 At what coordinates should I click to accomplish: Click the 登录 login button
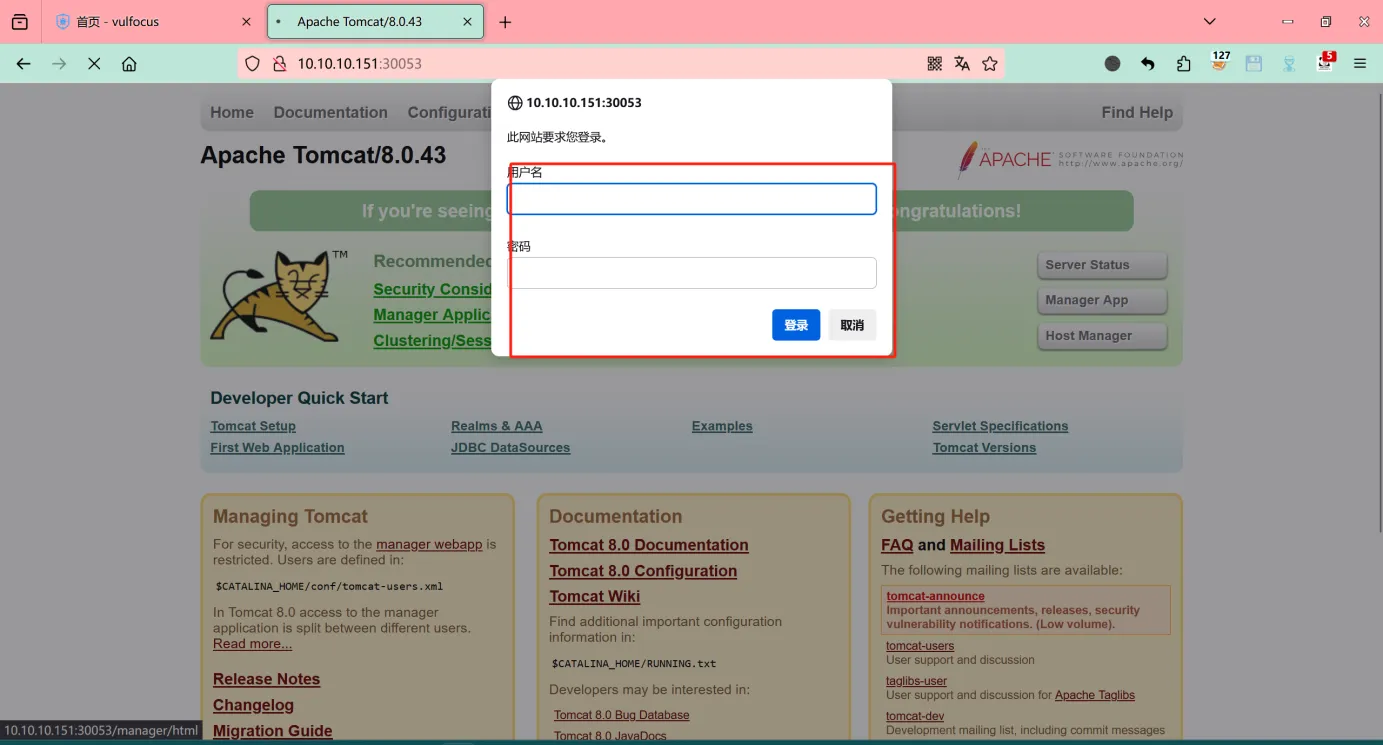point(796,325)
